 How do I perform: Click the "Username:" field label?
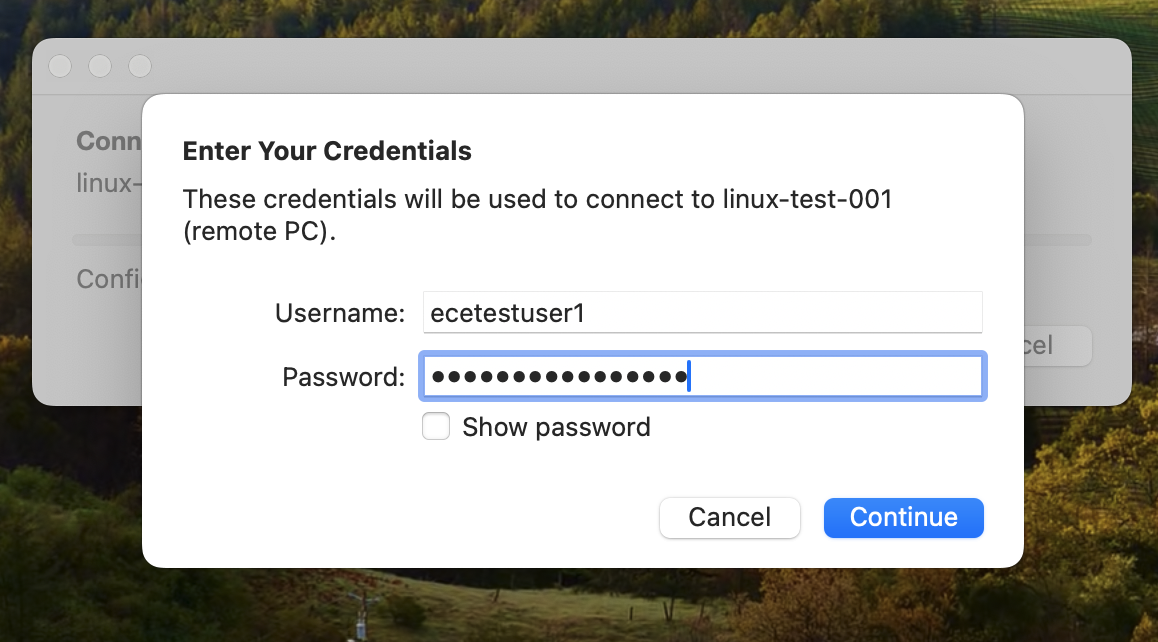pyautogui.click(x=339, y=313)
